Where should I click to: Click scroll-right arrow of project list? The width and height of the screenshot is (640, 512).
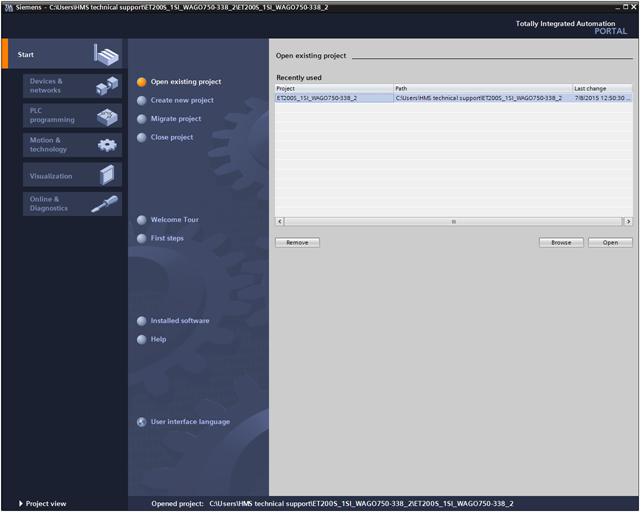[628, 221]
